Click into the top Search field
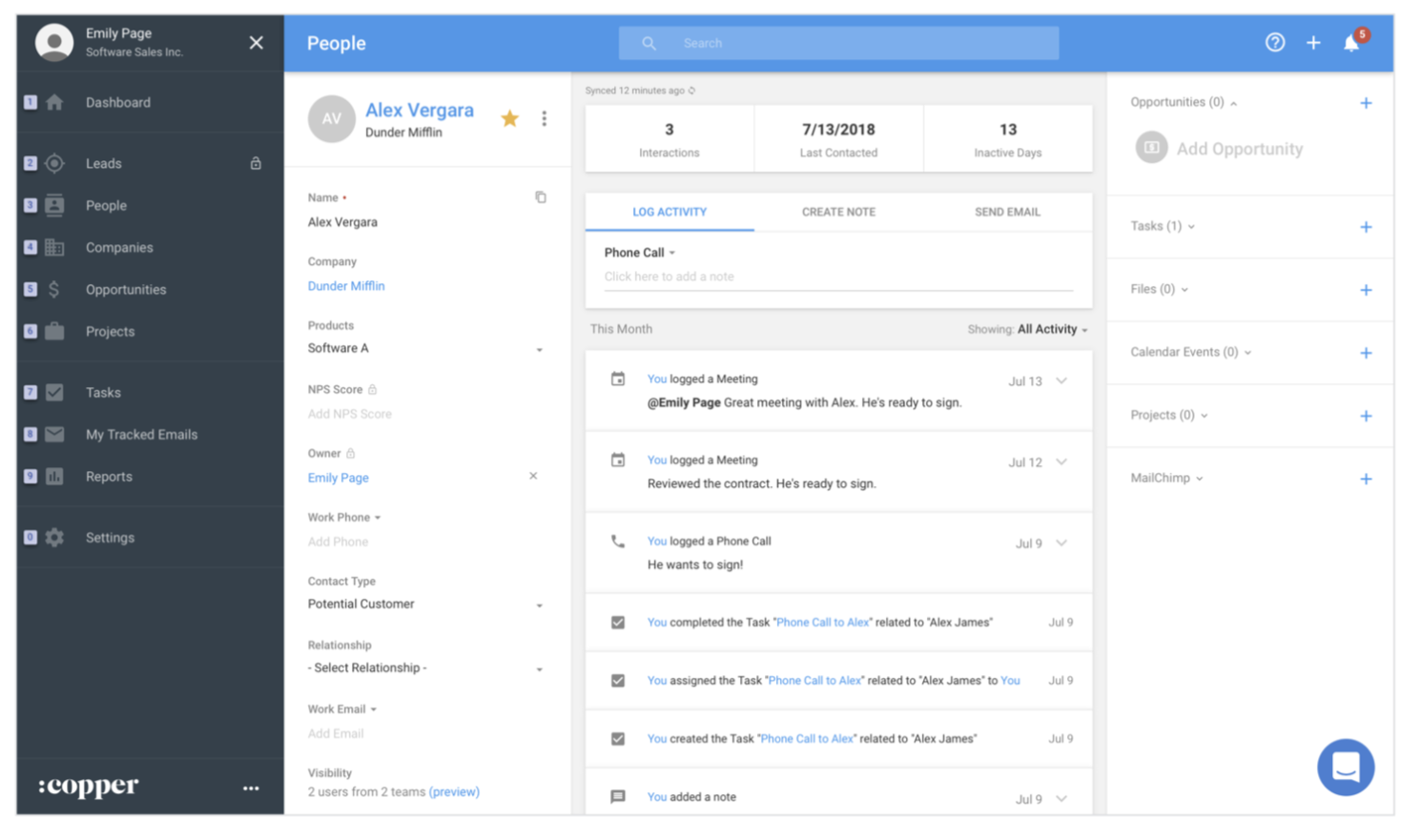The height and width of the screenshot is (840, 1420). point(838,43)
